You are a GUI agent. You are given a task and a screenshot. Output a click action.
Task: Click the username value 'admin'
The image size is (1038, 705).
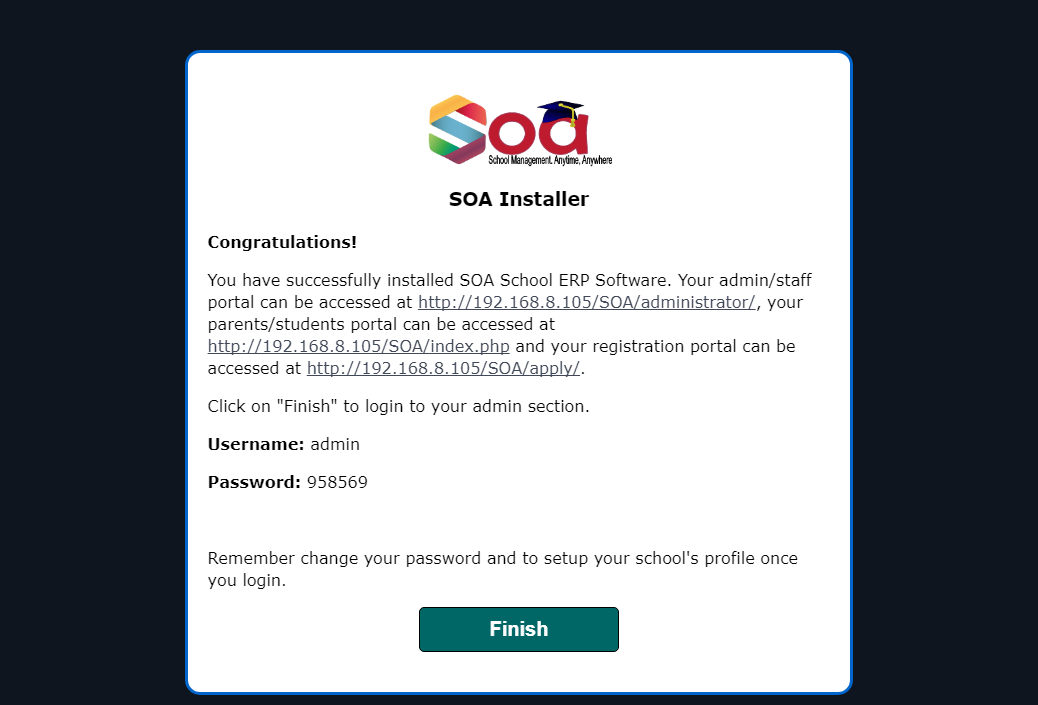click(335, 444)
